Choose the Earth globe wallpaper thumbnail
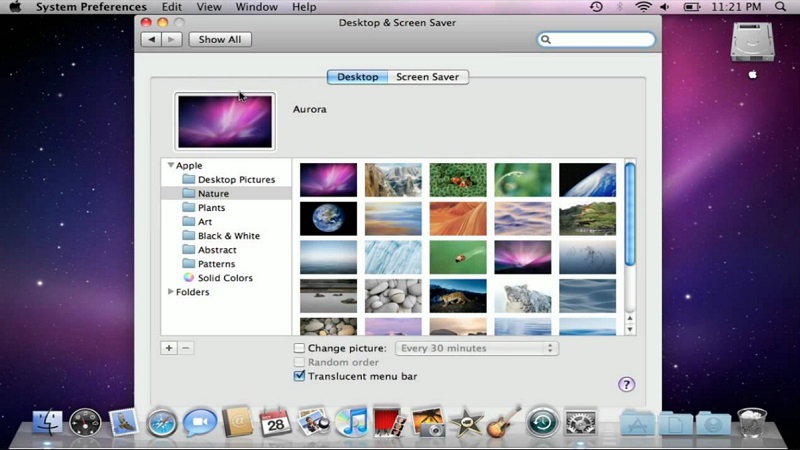This screenshot has width=800, height=450. pos(328,218)
